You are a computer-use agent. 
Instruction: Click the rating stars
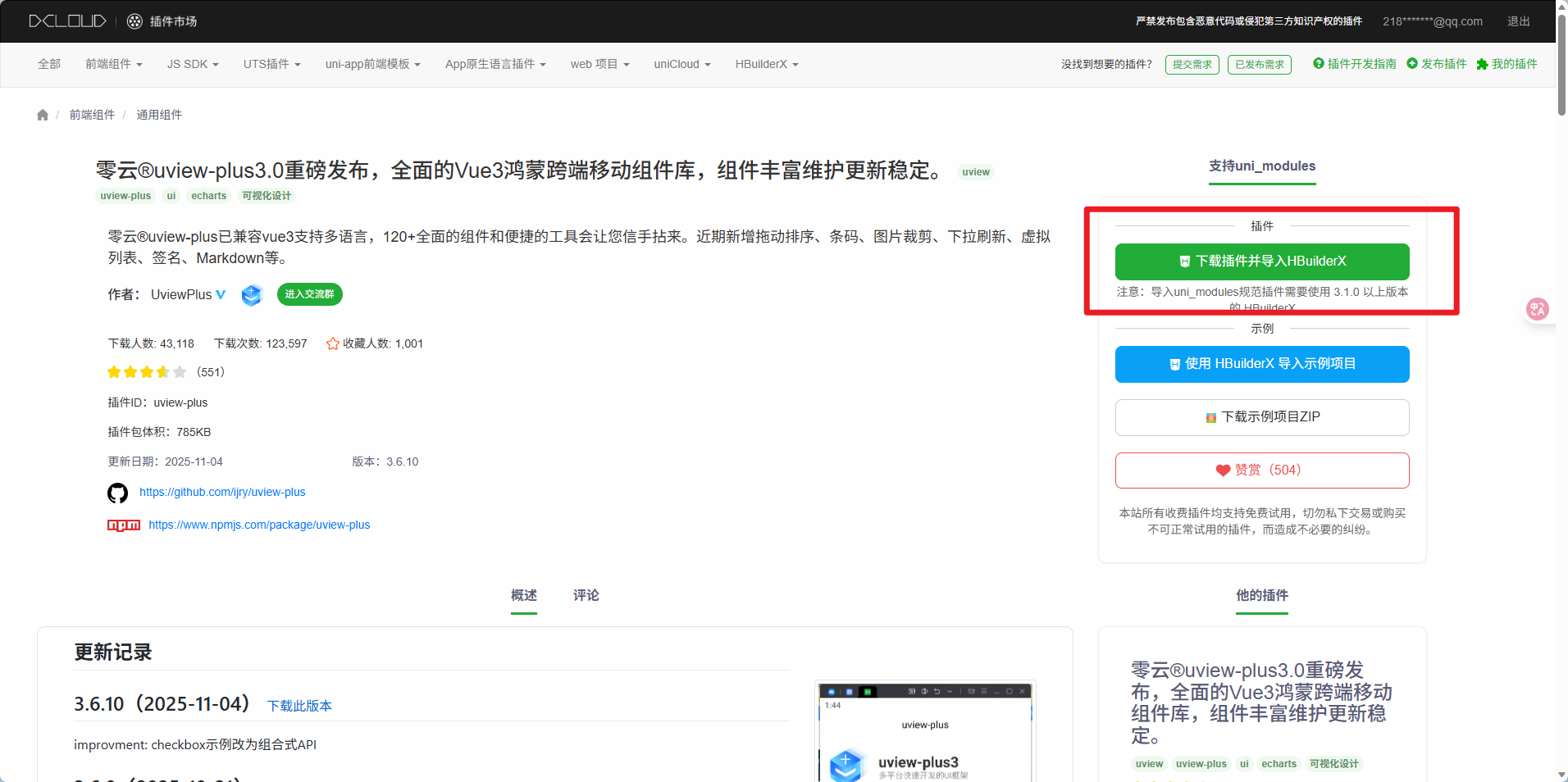(147, 372)
